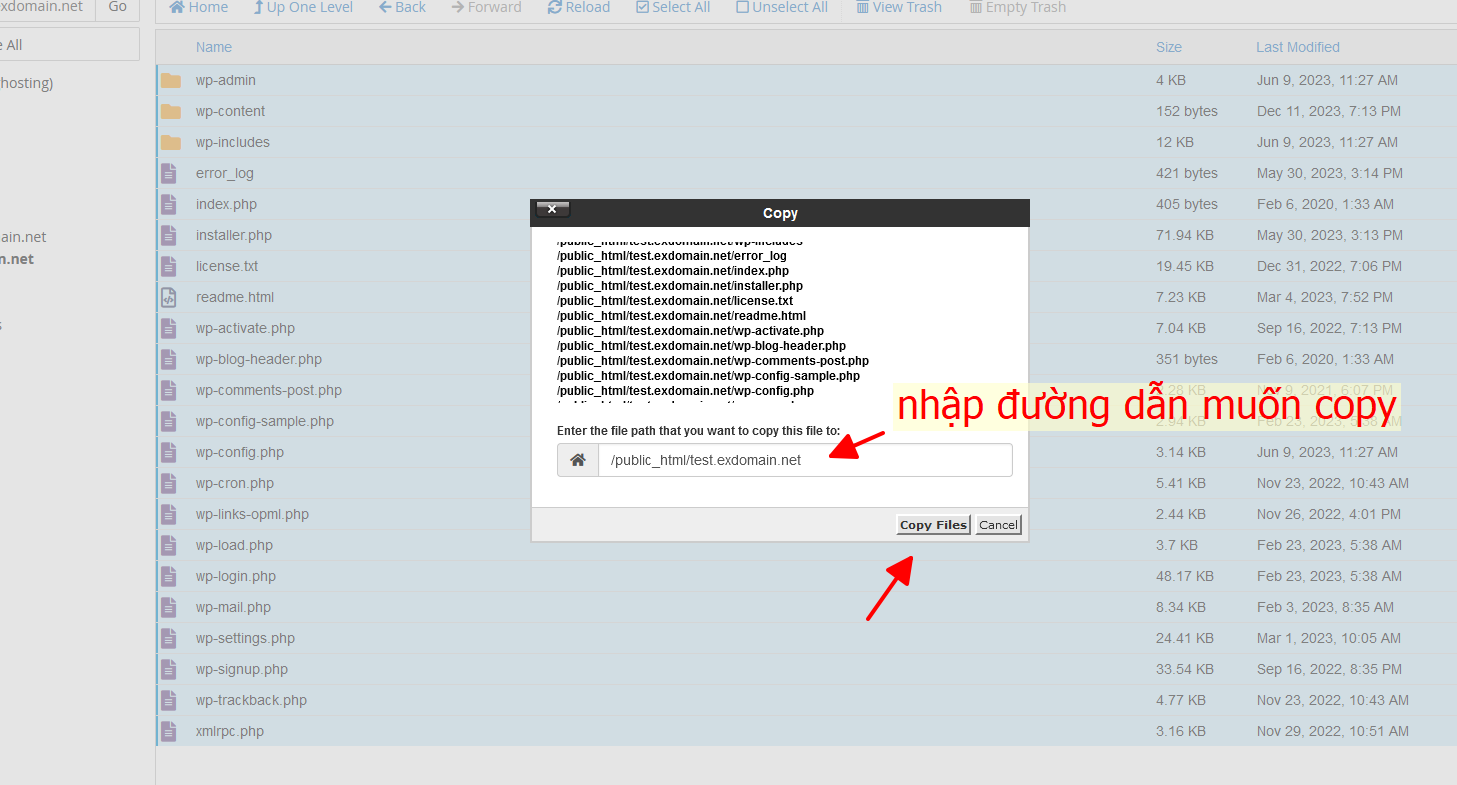
Task: Click Empty Trash in toolbar
Action: pos(1017,7)
